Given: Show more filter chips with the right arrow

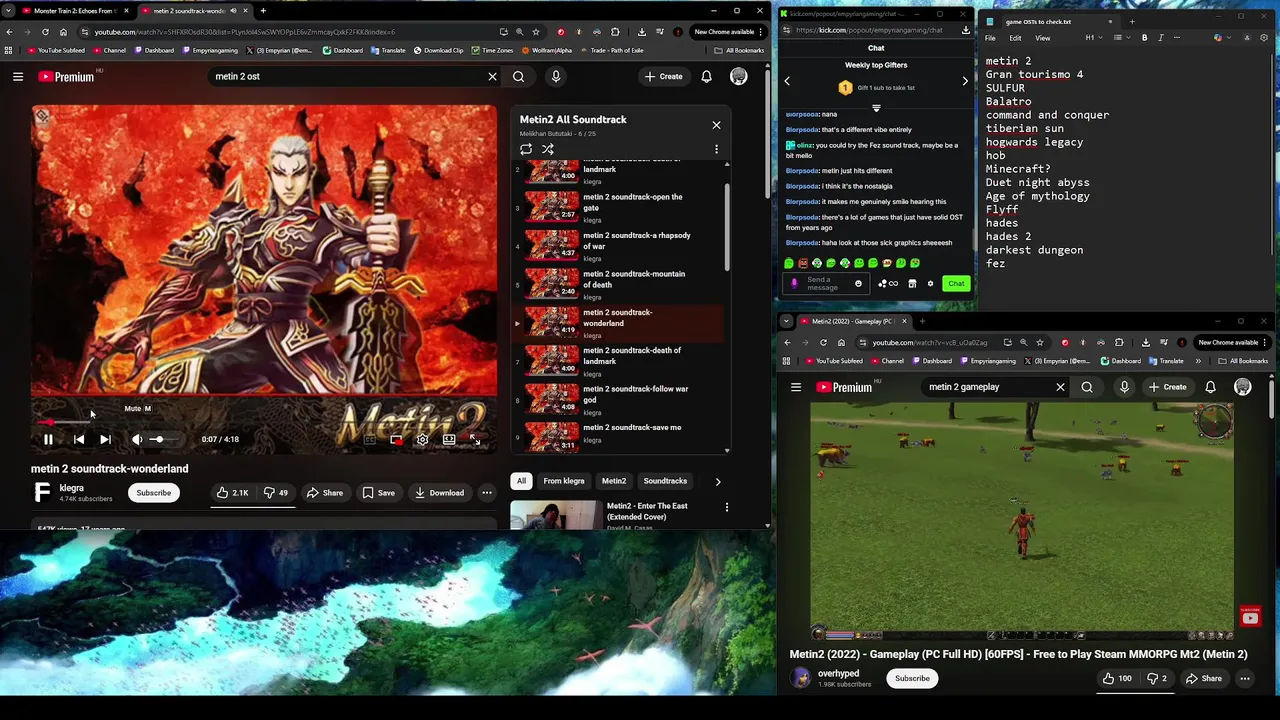Looking at the screenshot, I should tap(717, 481).
